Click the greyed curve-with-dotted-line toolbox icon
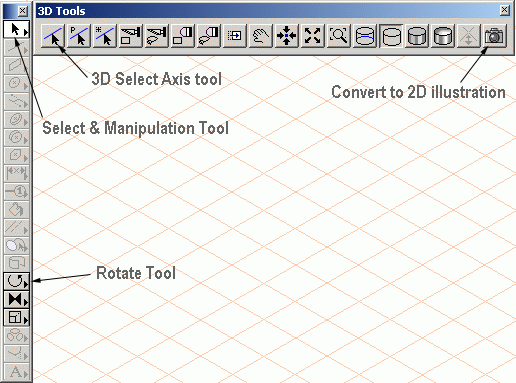The image size is (516, 383). (x=16, y=353)
